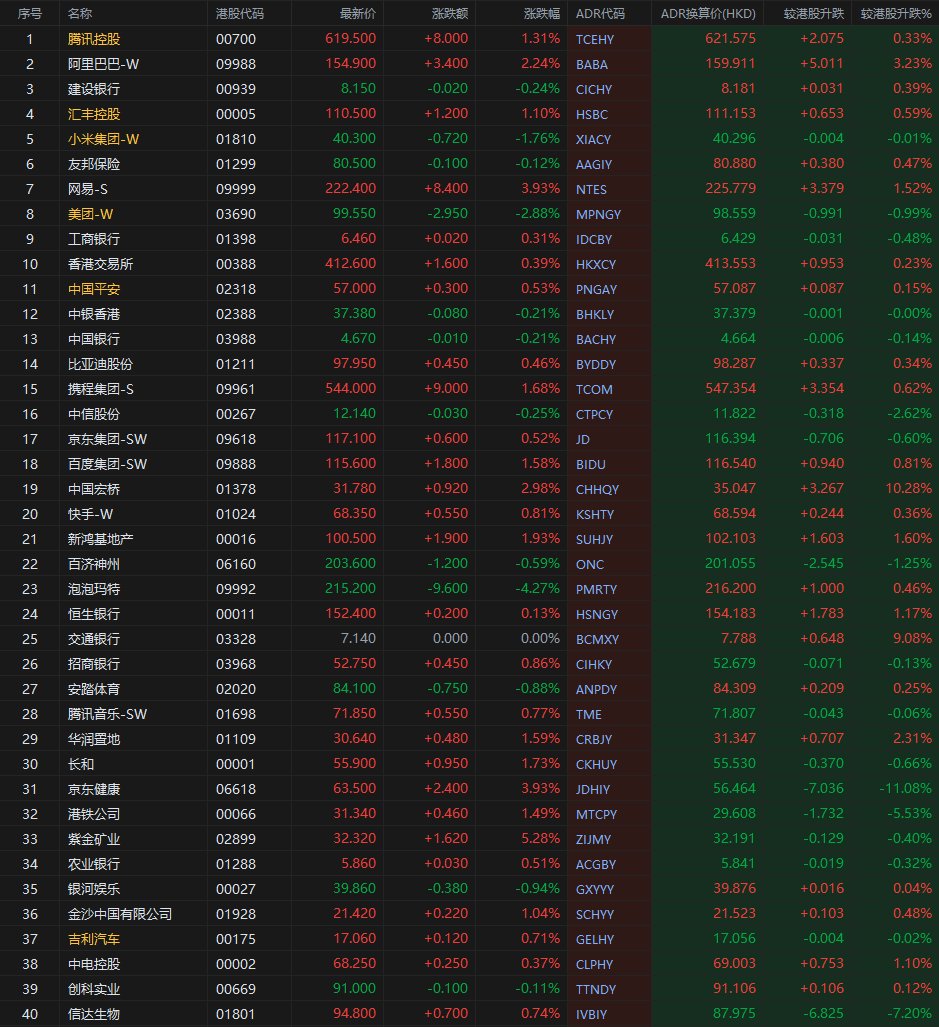Click the CKHUY ADR code

(596, 764)
